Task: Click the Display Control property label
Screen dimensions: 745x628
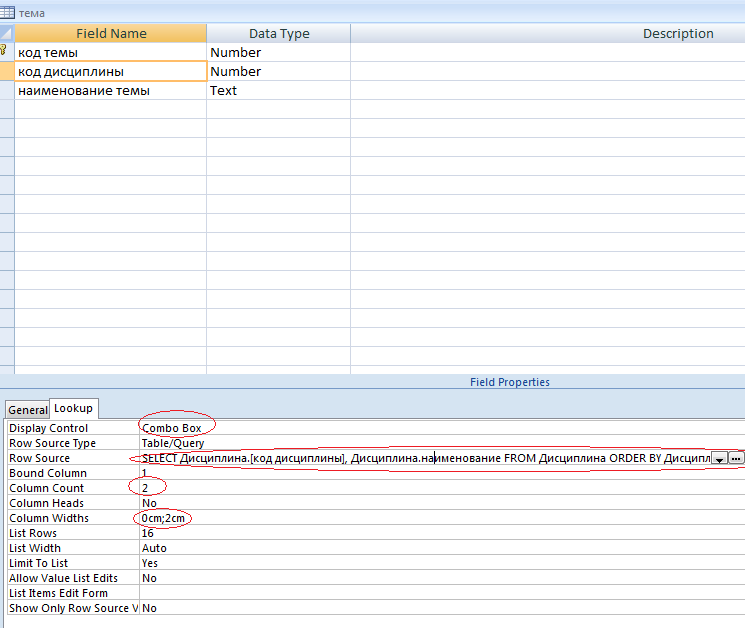Action: pos(48,428)
